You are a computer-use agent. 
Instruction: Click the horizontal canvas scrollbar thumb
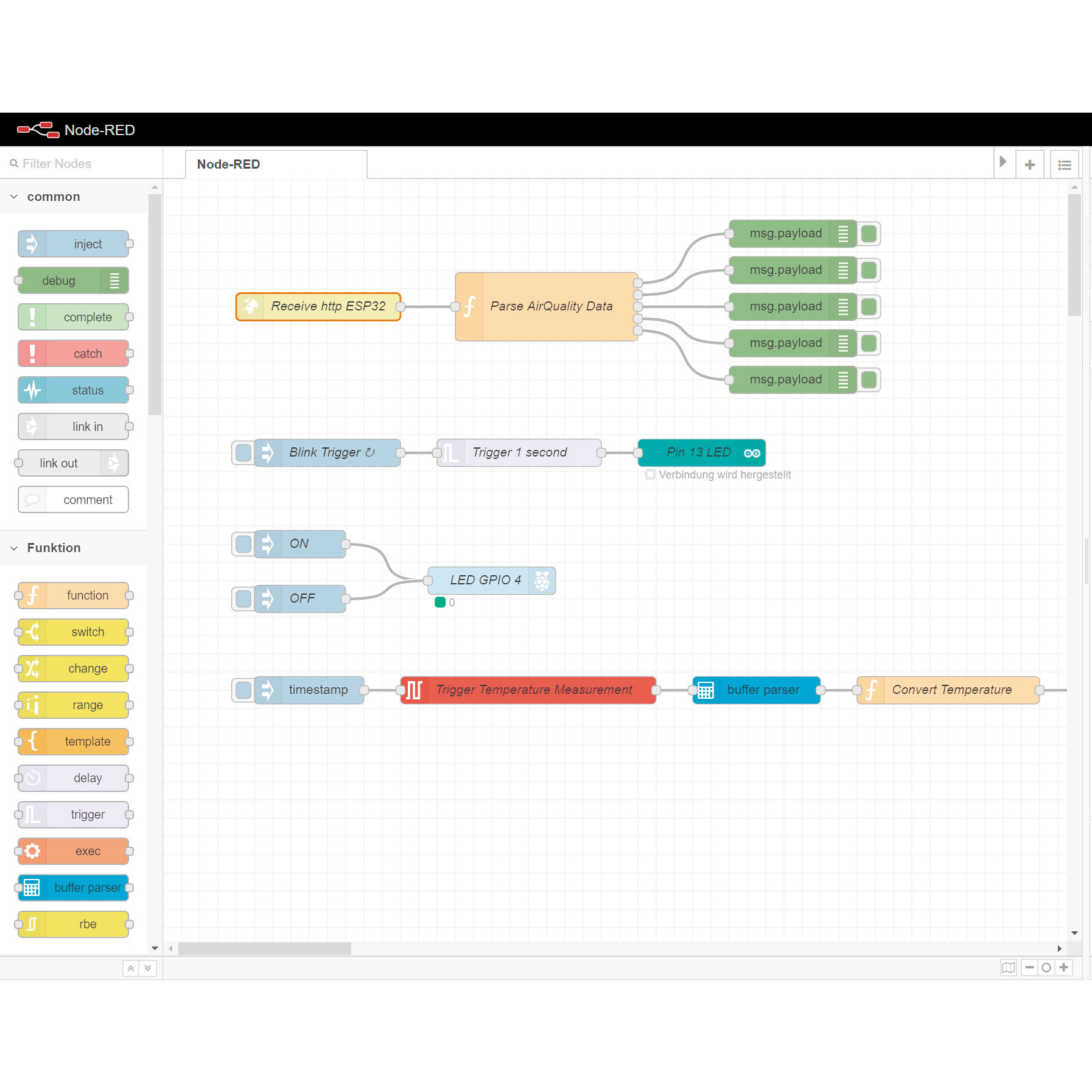point(264,948)
